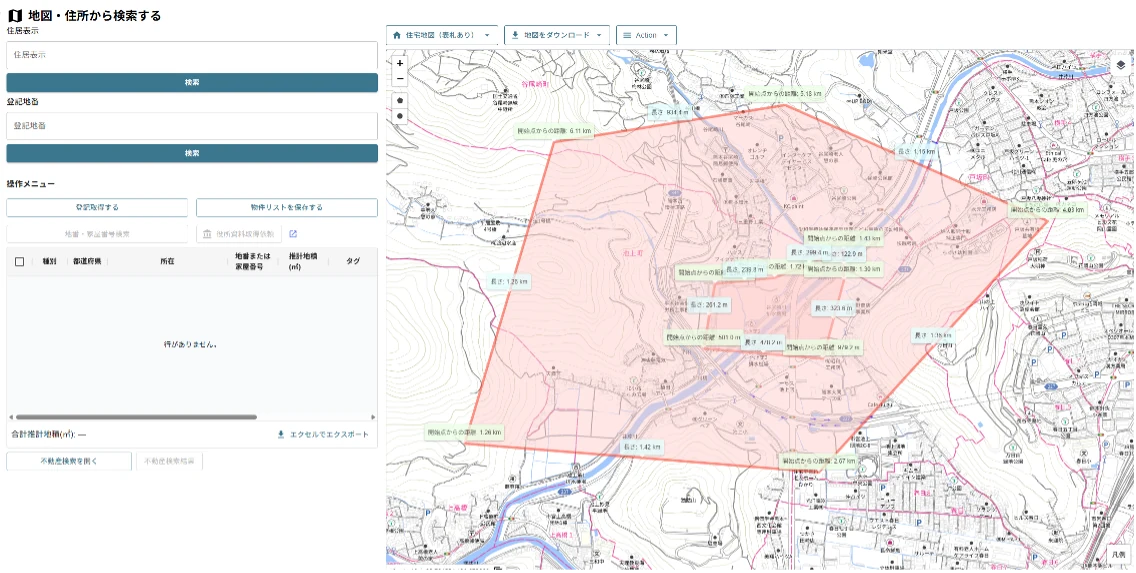Select the polygon drawing tool on map

point(400,100)
